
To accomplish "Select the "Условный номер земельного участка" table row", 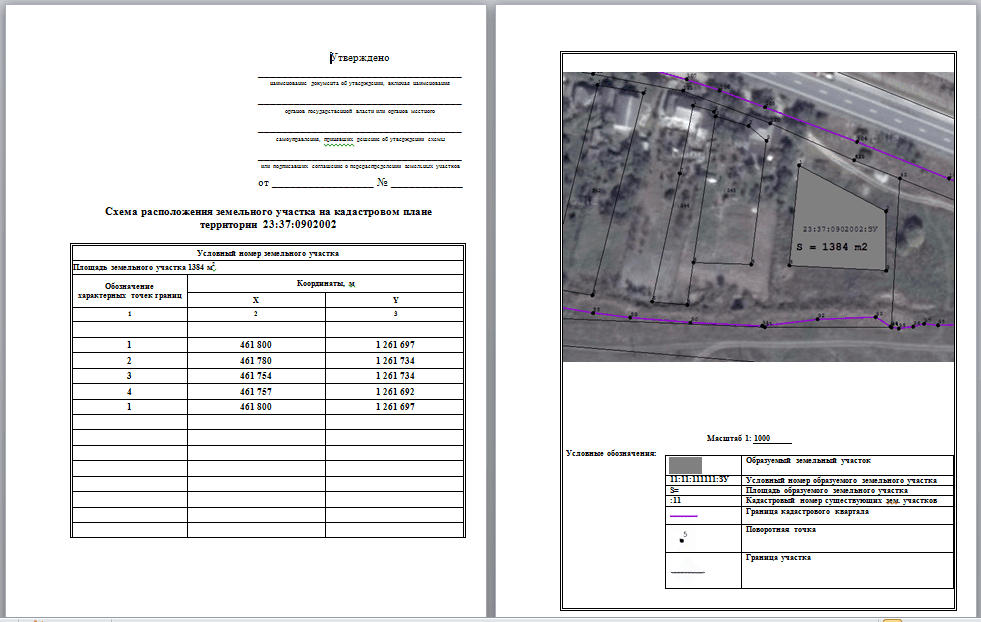I will pos(268,253).
